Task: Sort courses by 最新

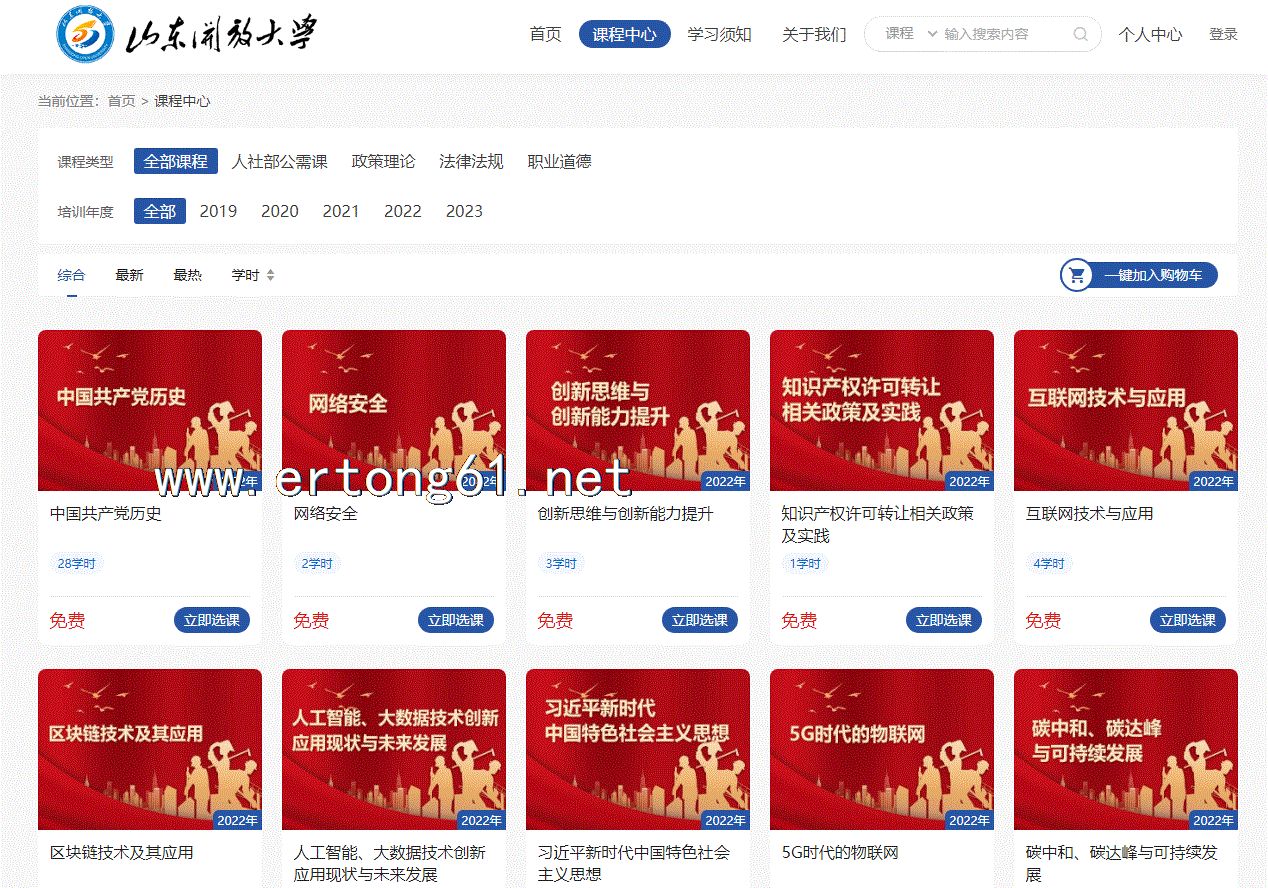Action: coord(129,275)
